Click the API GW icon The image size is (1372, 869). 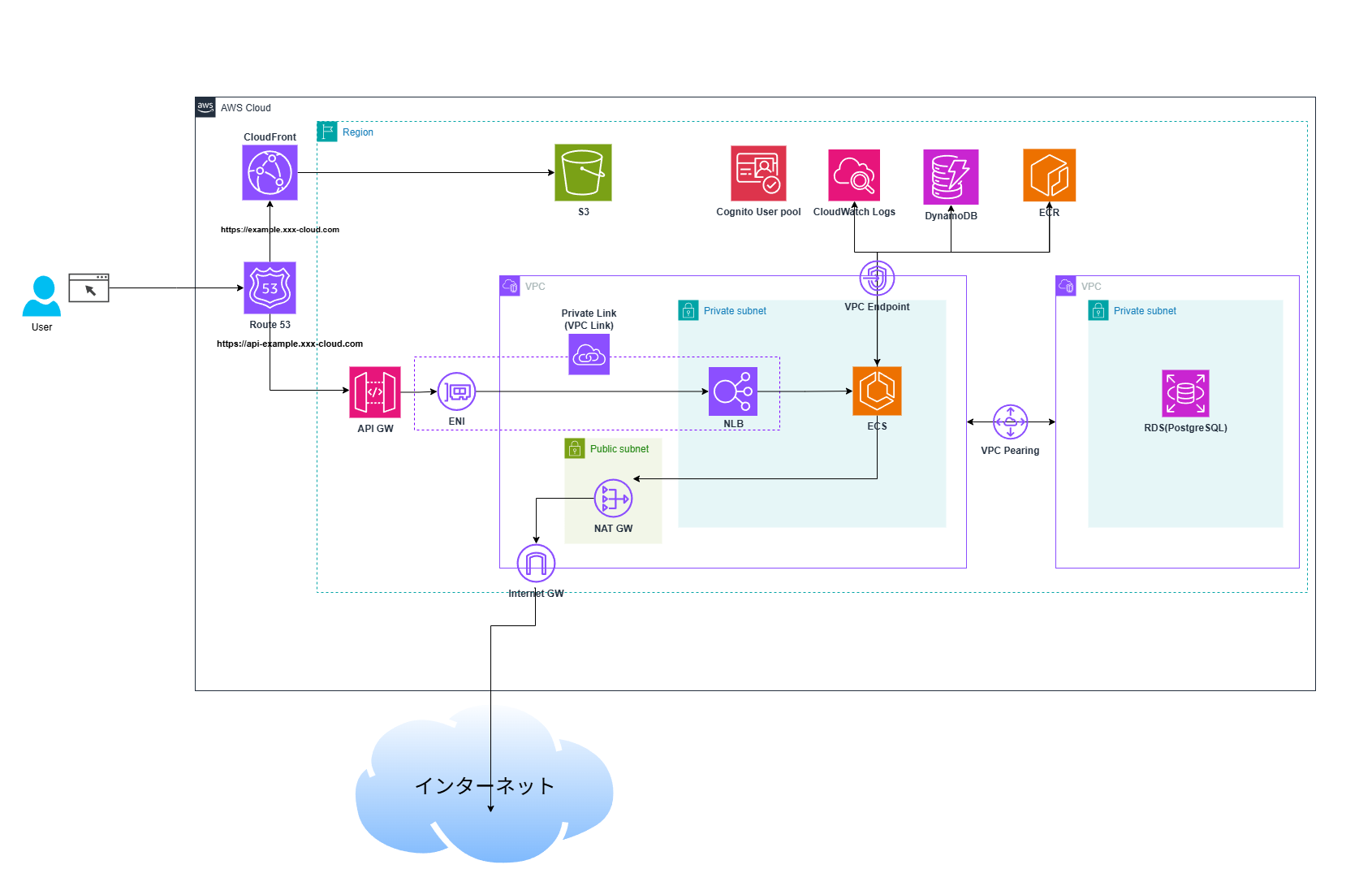374,393
